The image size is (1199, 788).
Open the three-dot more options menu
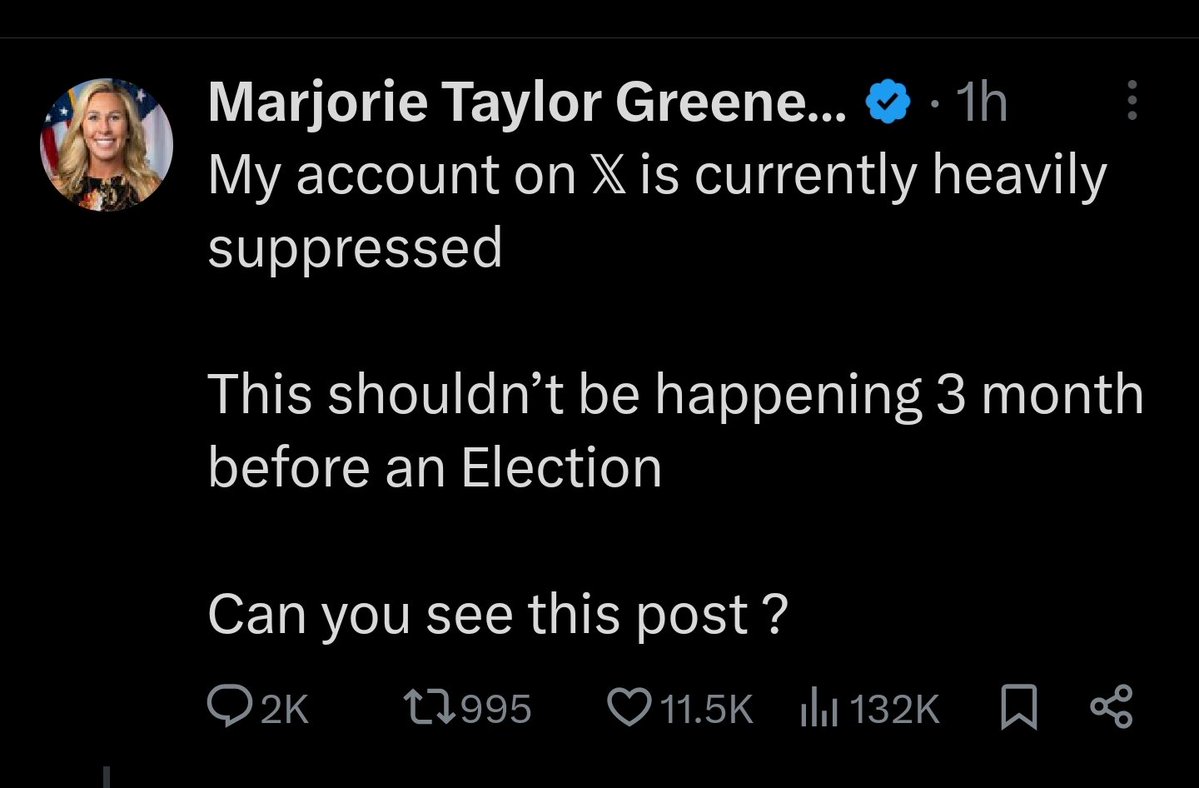tap(1132, 101)
